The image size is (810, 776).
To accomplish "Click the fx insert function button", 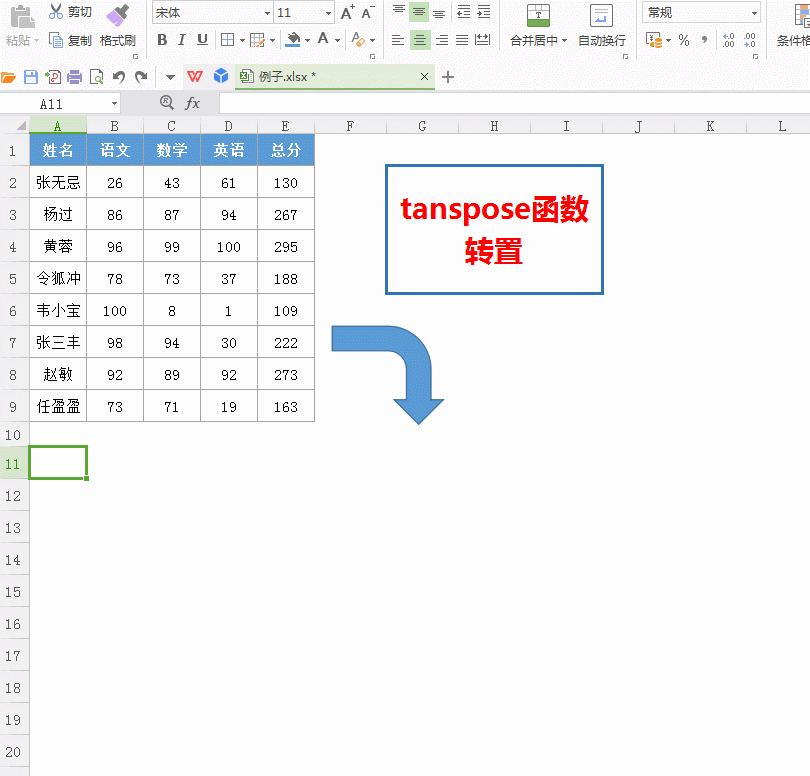I will [x=192, y=103].
